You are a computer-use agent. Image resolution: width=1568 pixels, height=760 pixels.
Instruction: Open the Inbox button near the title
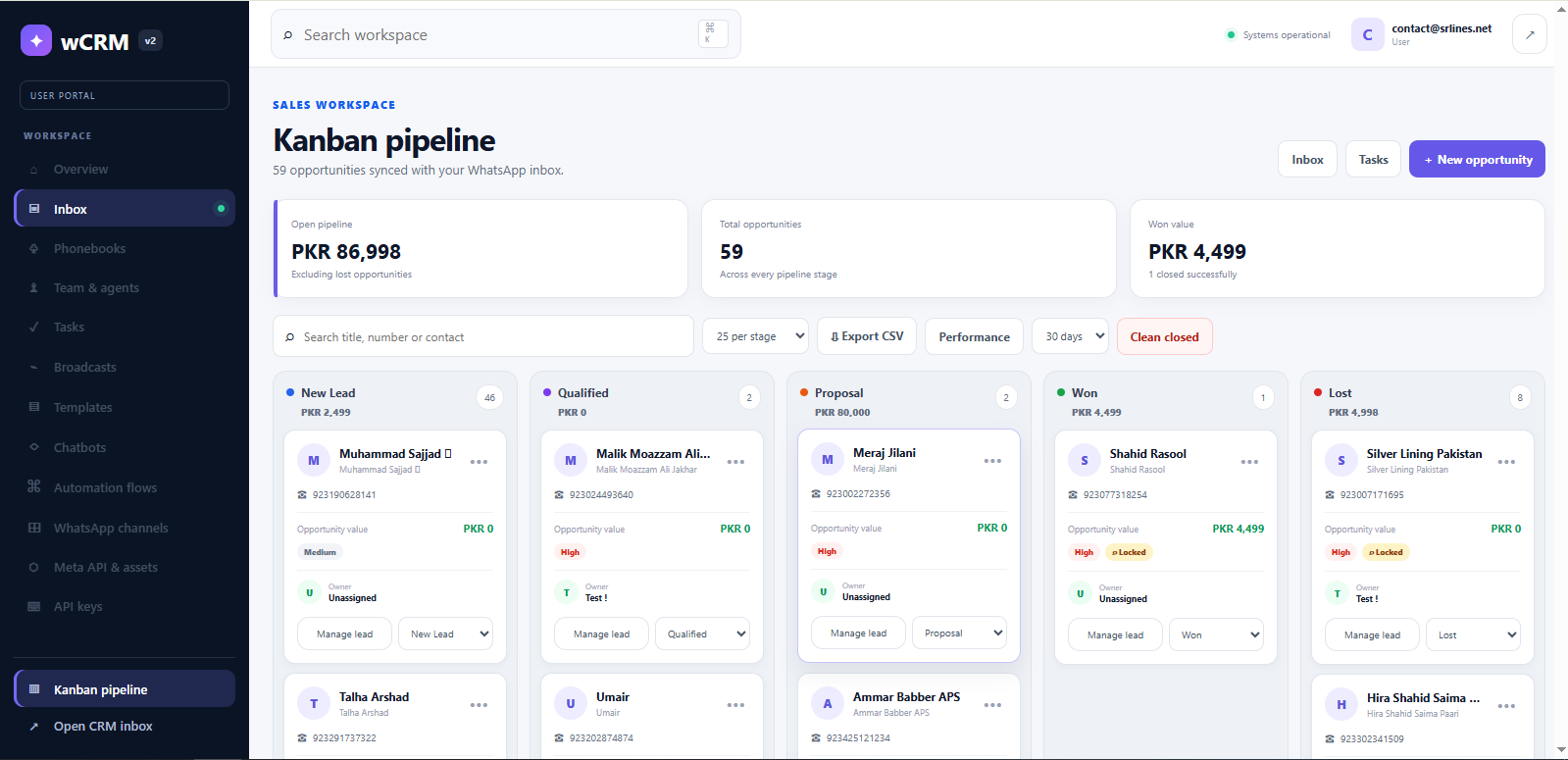(x=1307, y=159)
